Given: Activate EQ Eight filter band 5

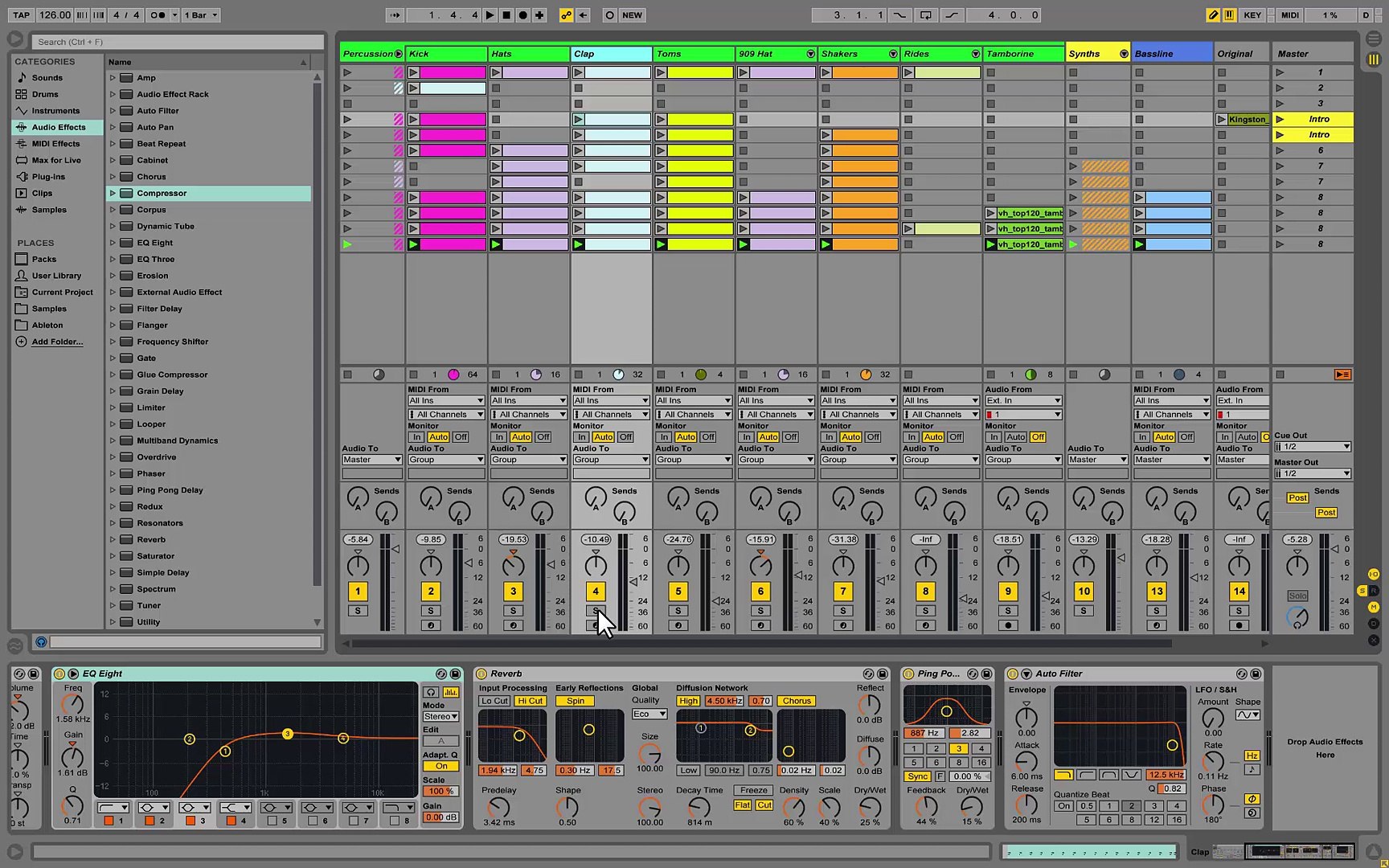Looking at the screenshot, I should pos(272,821).
